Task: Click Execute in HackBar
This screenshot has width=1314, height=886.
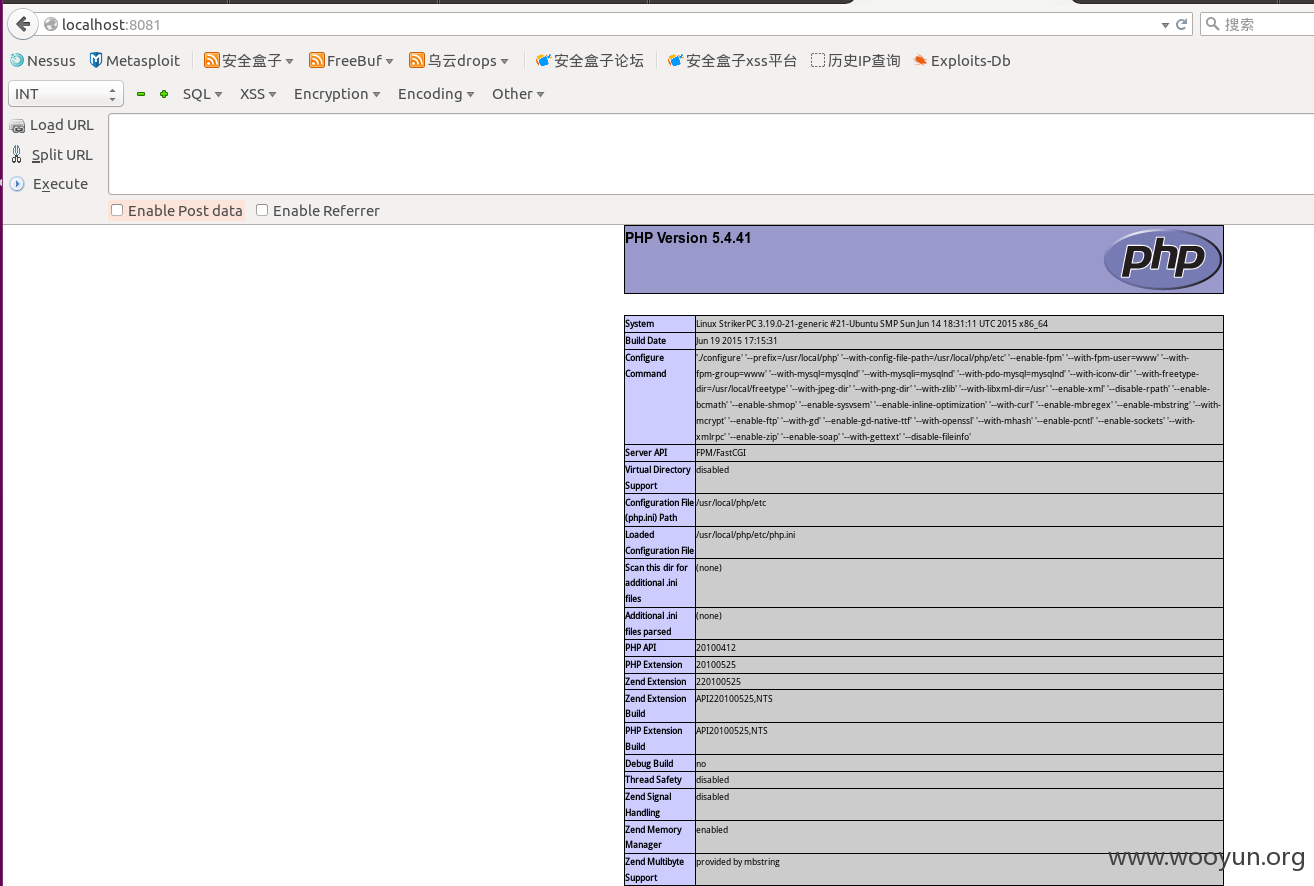Action: point(49,184)
